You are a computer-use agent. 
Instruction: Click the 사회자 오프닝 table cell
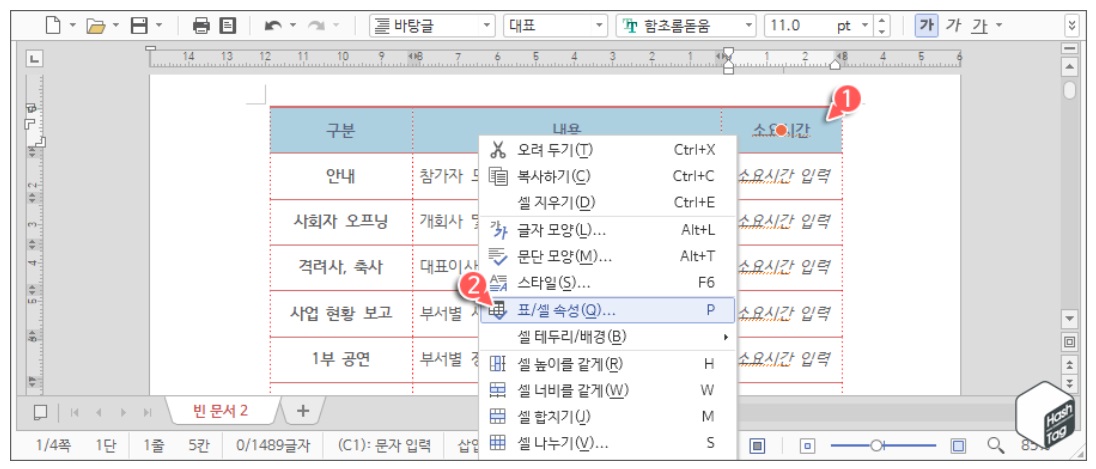pyautogui.click(x=341, y=222)
